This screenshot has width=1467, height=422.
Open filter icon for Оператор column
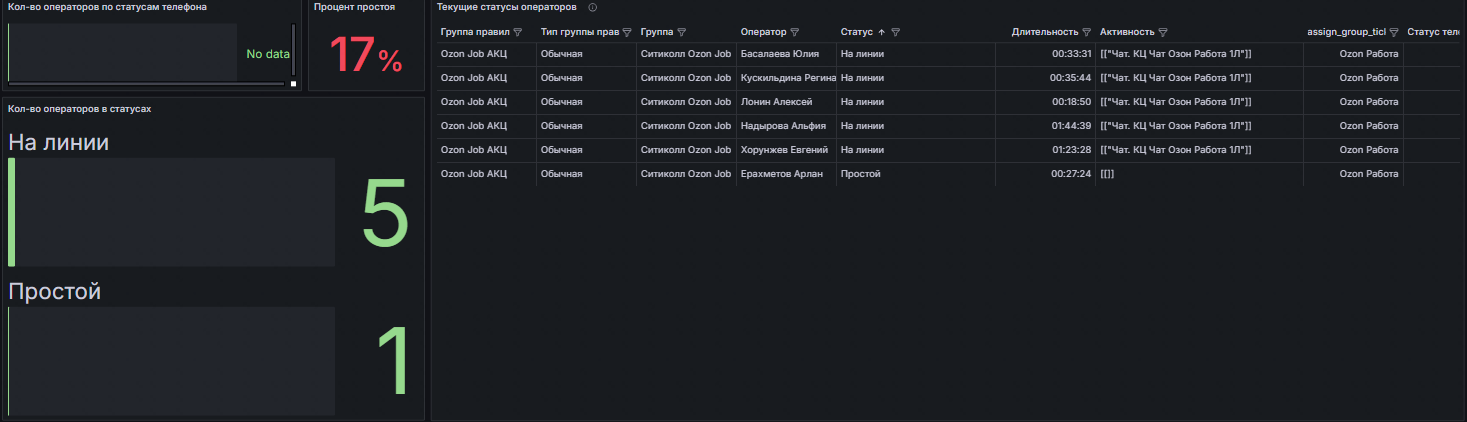click(x=795, y=32)
